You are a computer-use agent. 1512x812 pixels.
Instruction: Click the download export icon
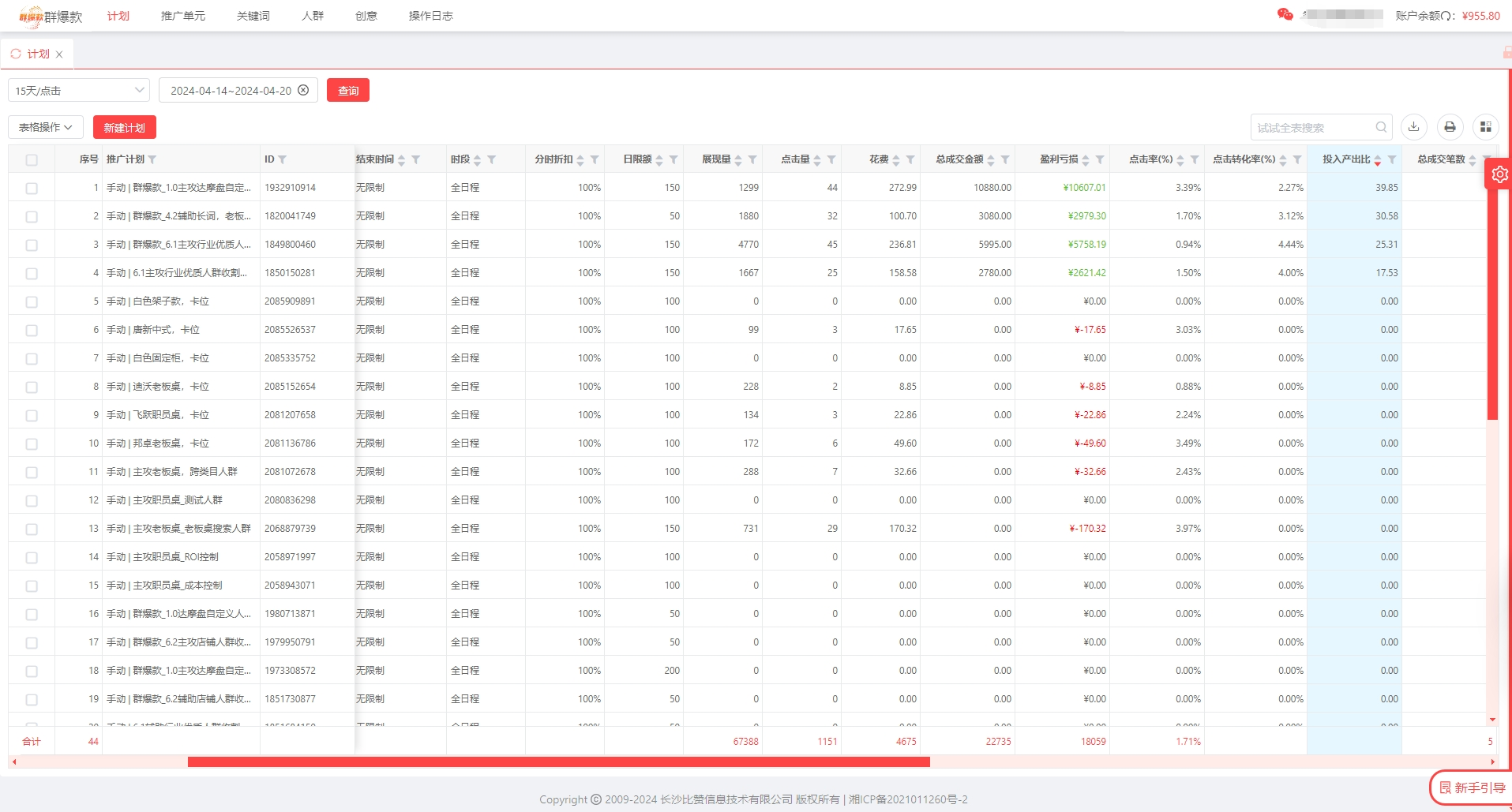(1414, 127)
